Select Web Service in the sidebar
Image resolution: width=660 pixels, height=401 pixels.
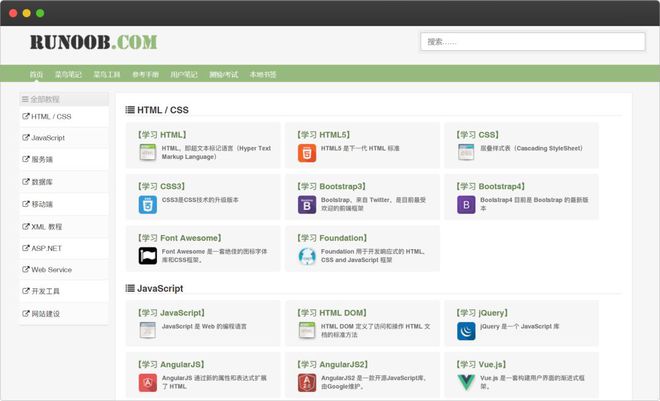(x=64, y=269)
